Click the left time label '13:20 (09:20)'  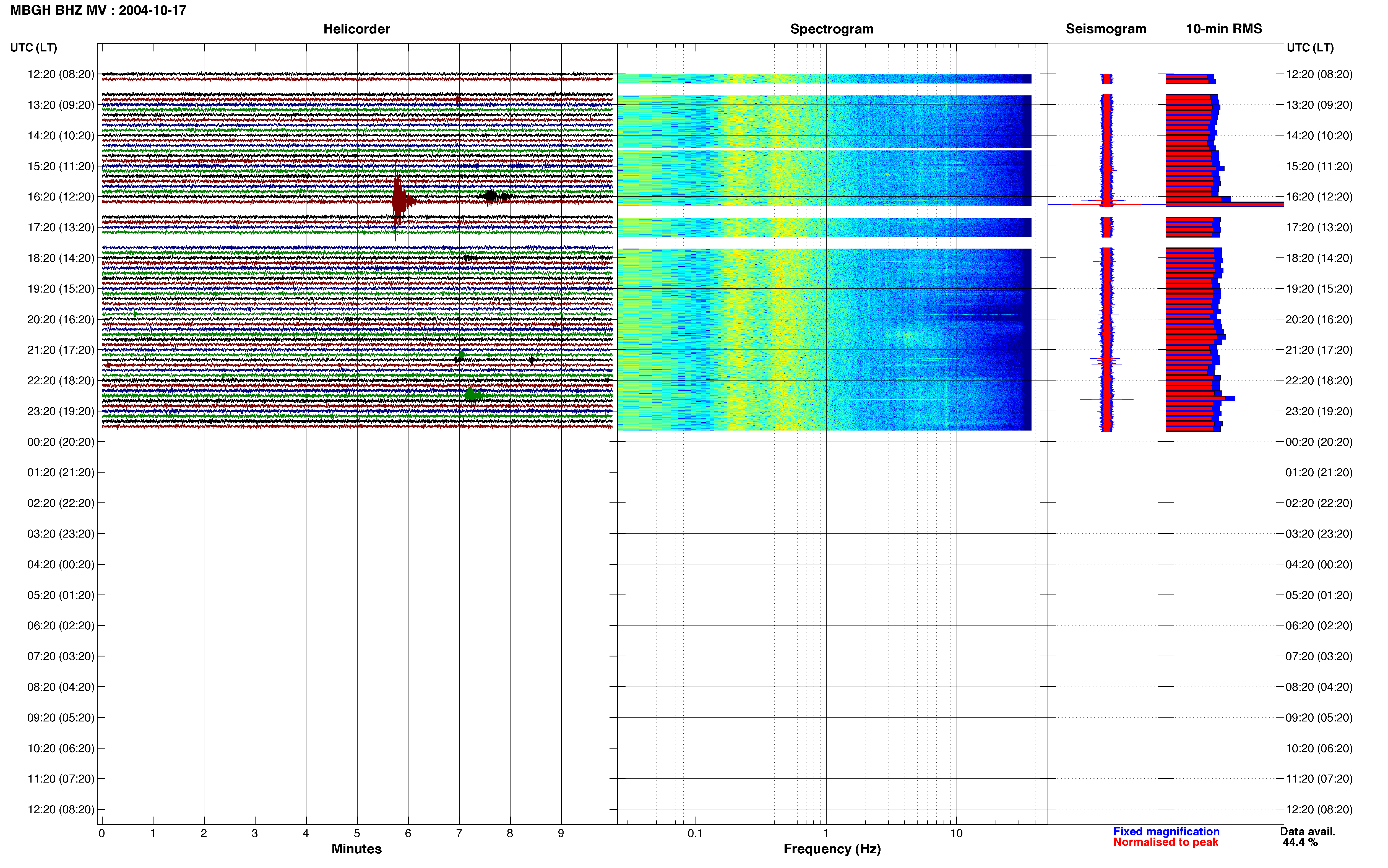coord(61,105)
